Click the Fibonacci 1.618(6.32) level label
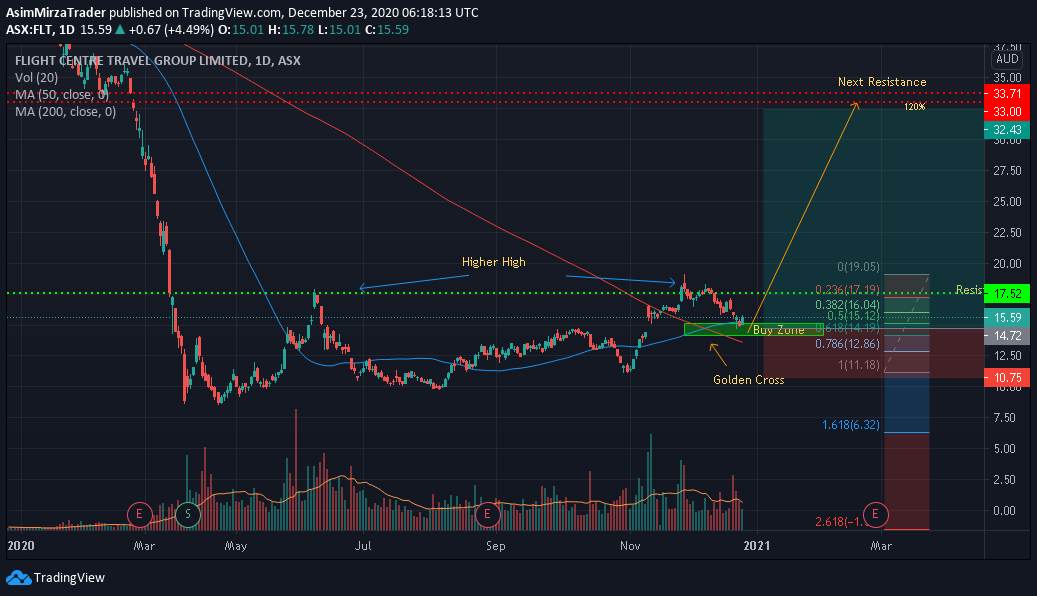This screenshot has width=1037, height=596. coord(851,425)
